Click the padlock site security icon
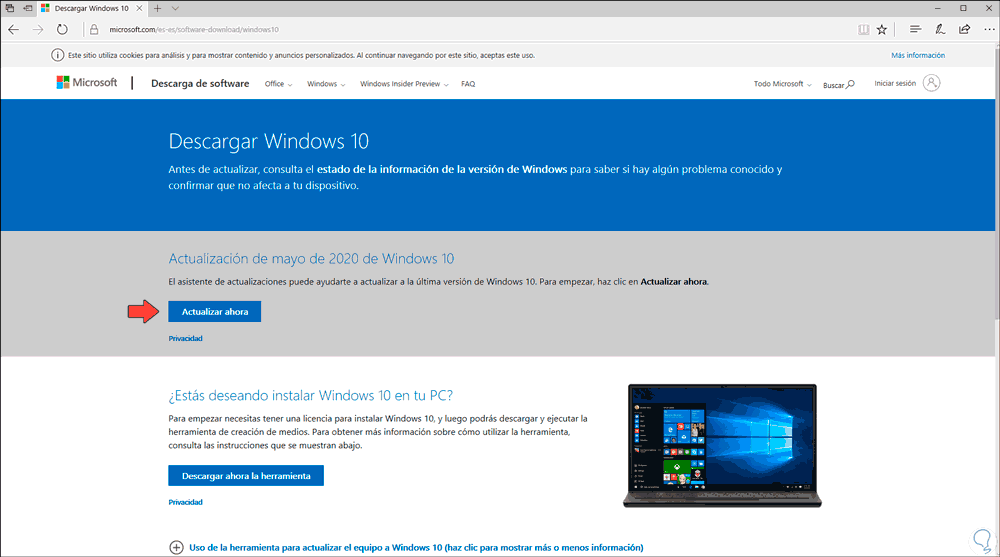The height and width of the screenshot is (557, 1000). click(94, 29)
